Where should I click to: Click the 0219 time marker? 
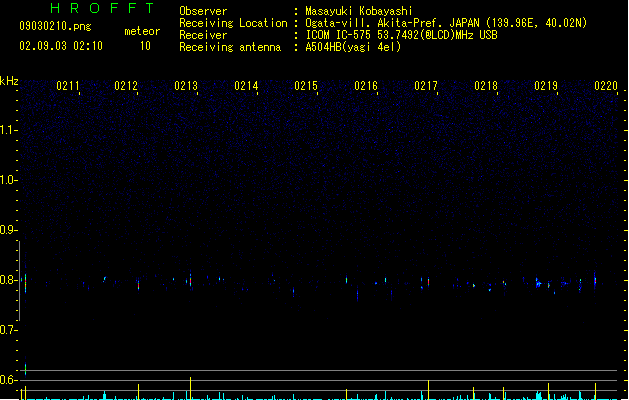coord(546,86)
